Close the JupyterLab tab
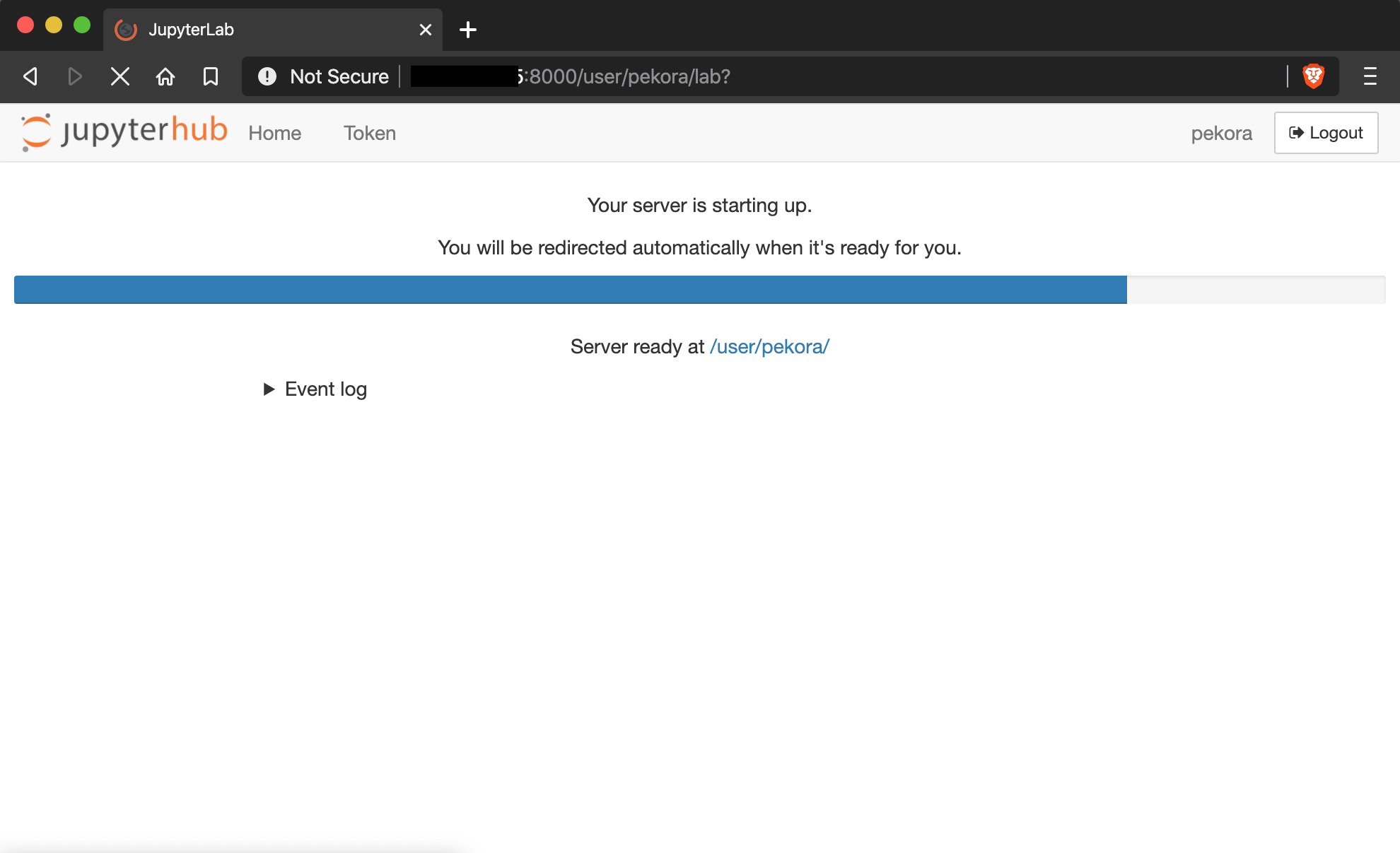Screen dimensions: 1400x853 [426, 30]
